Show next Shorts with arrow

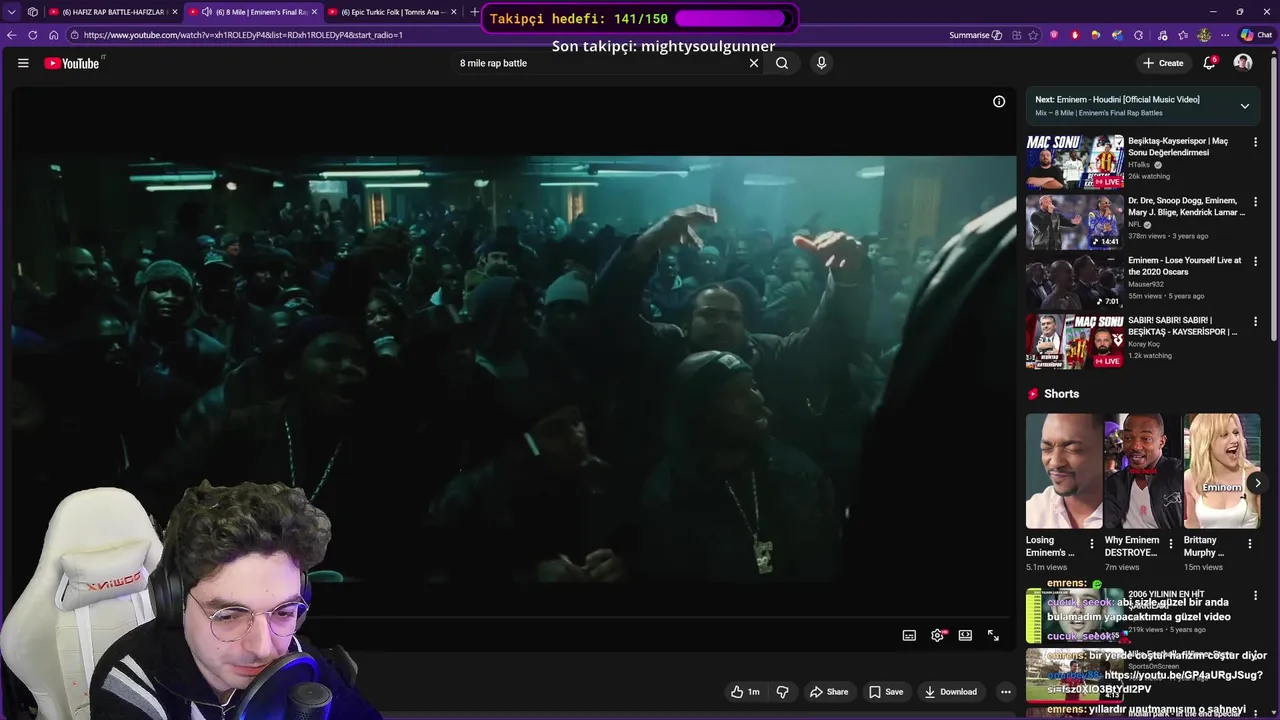click(x=1258, y=483)
